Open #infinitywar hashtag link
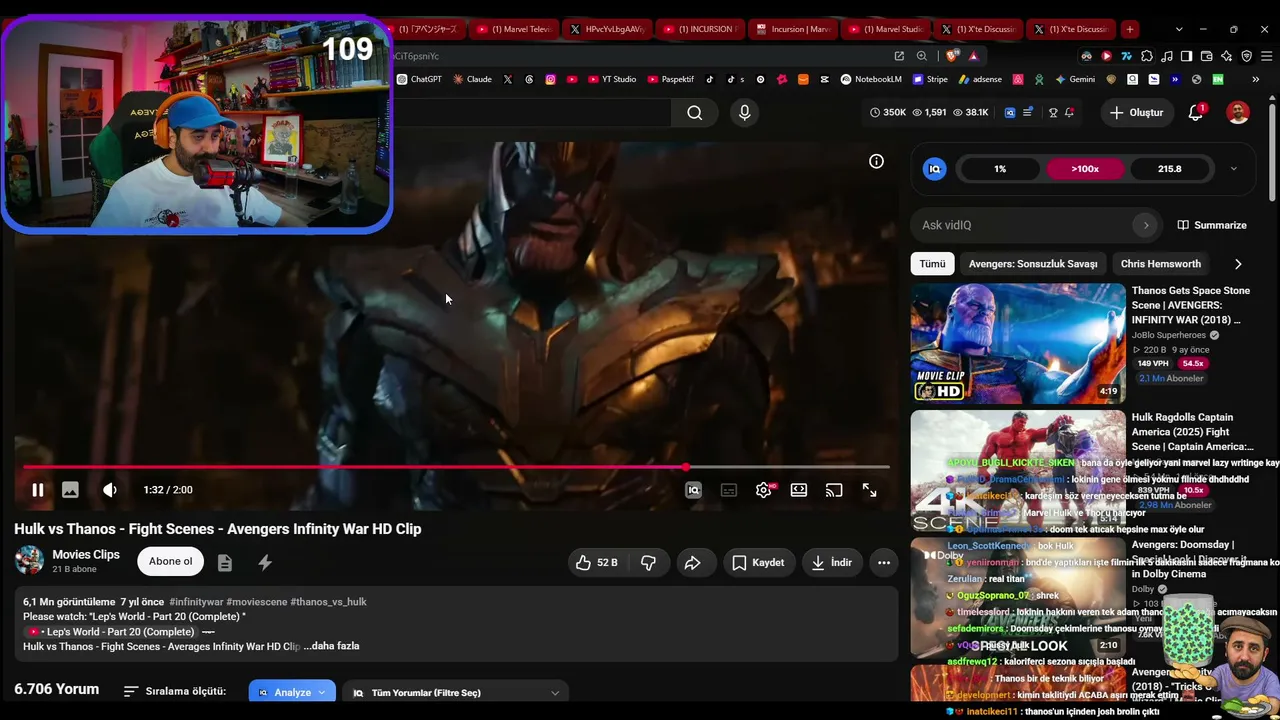 click(x=196, y=602)
